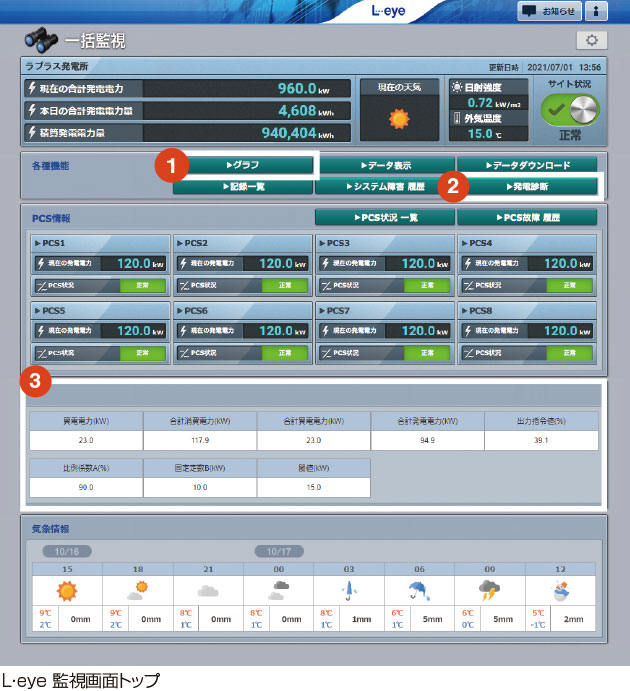Click the 日射強度 sun icon

point(457,87)
